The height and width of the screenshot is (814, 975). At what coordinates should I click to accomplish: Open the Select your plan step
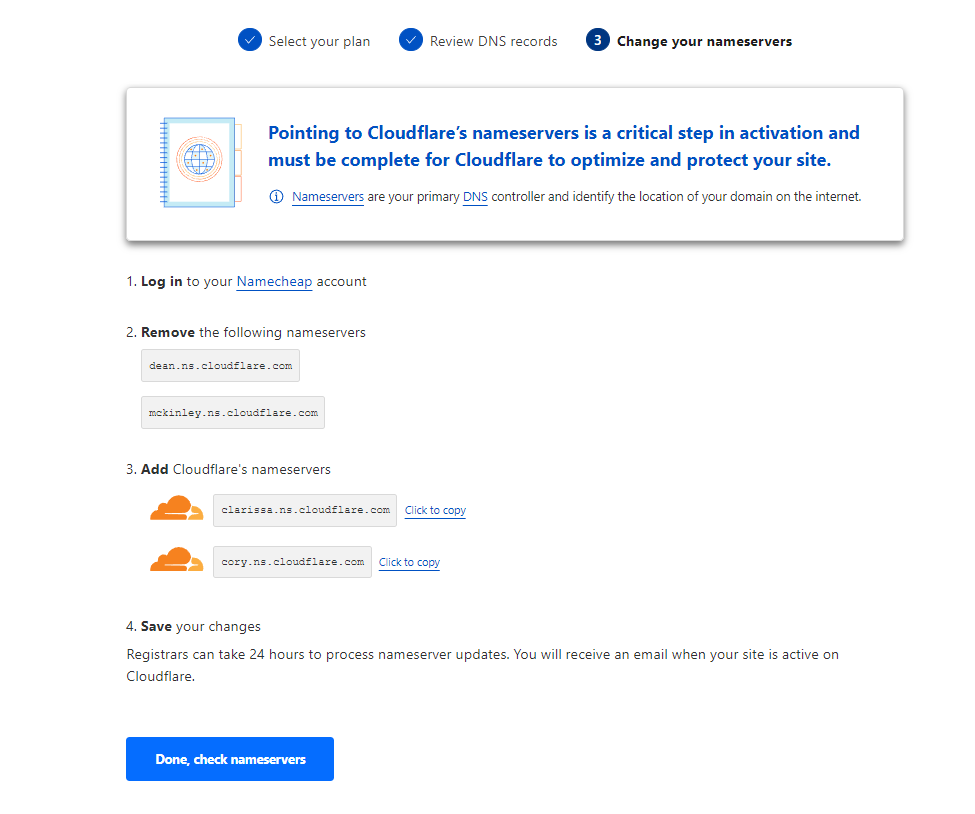(319, 41)
